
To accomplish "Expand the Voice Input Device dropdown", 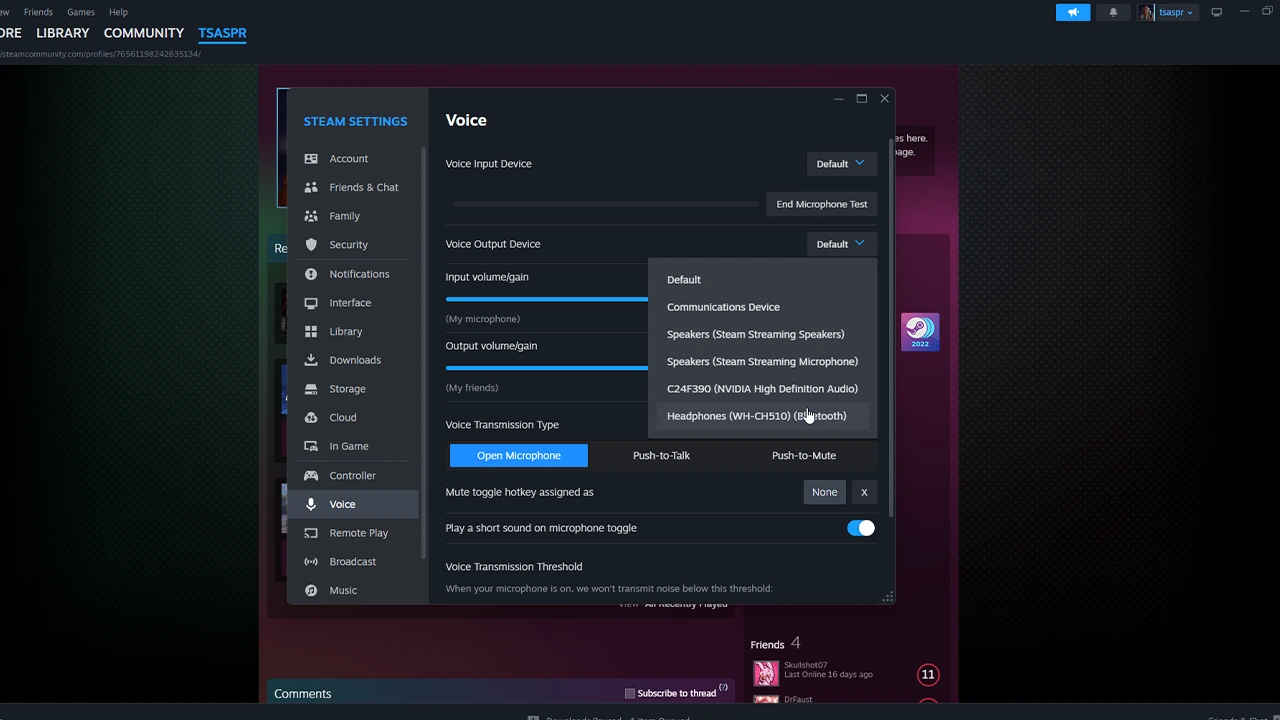I will pyautogui.click(x=841, y=164).
